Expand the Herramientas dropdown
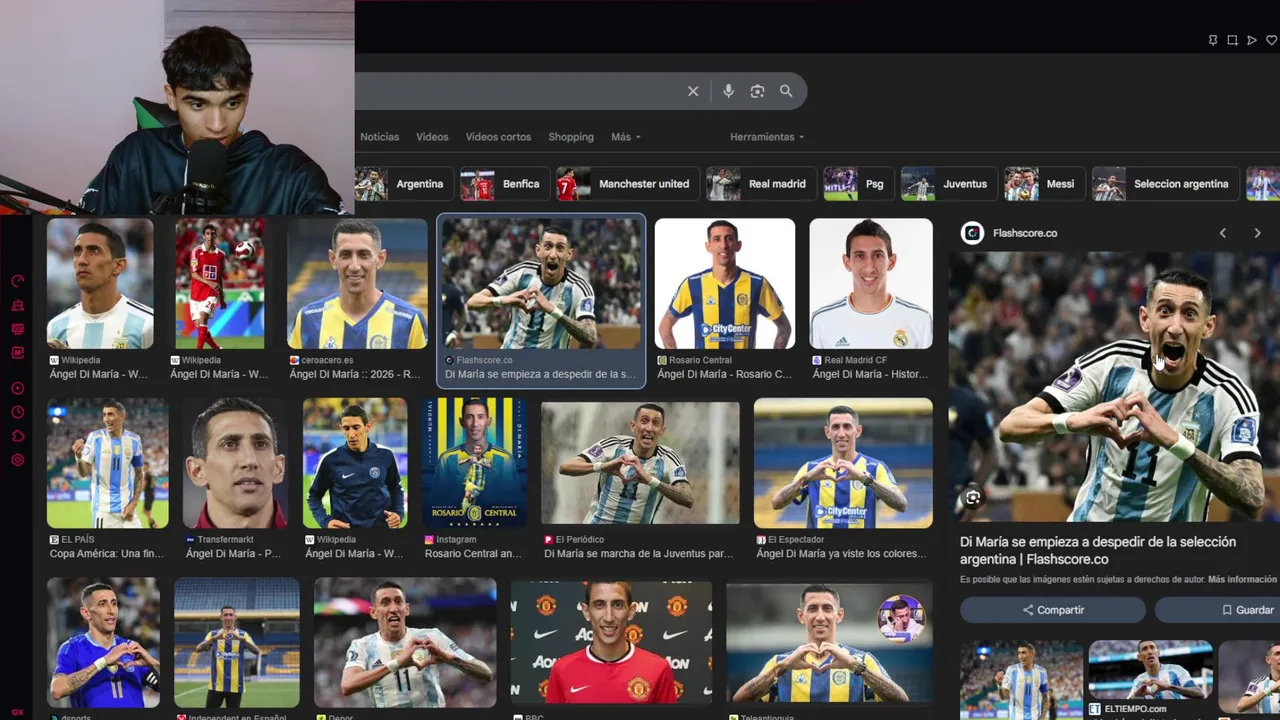 click(767, 137)
